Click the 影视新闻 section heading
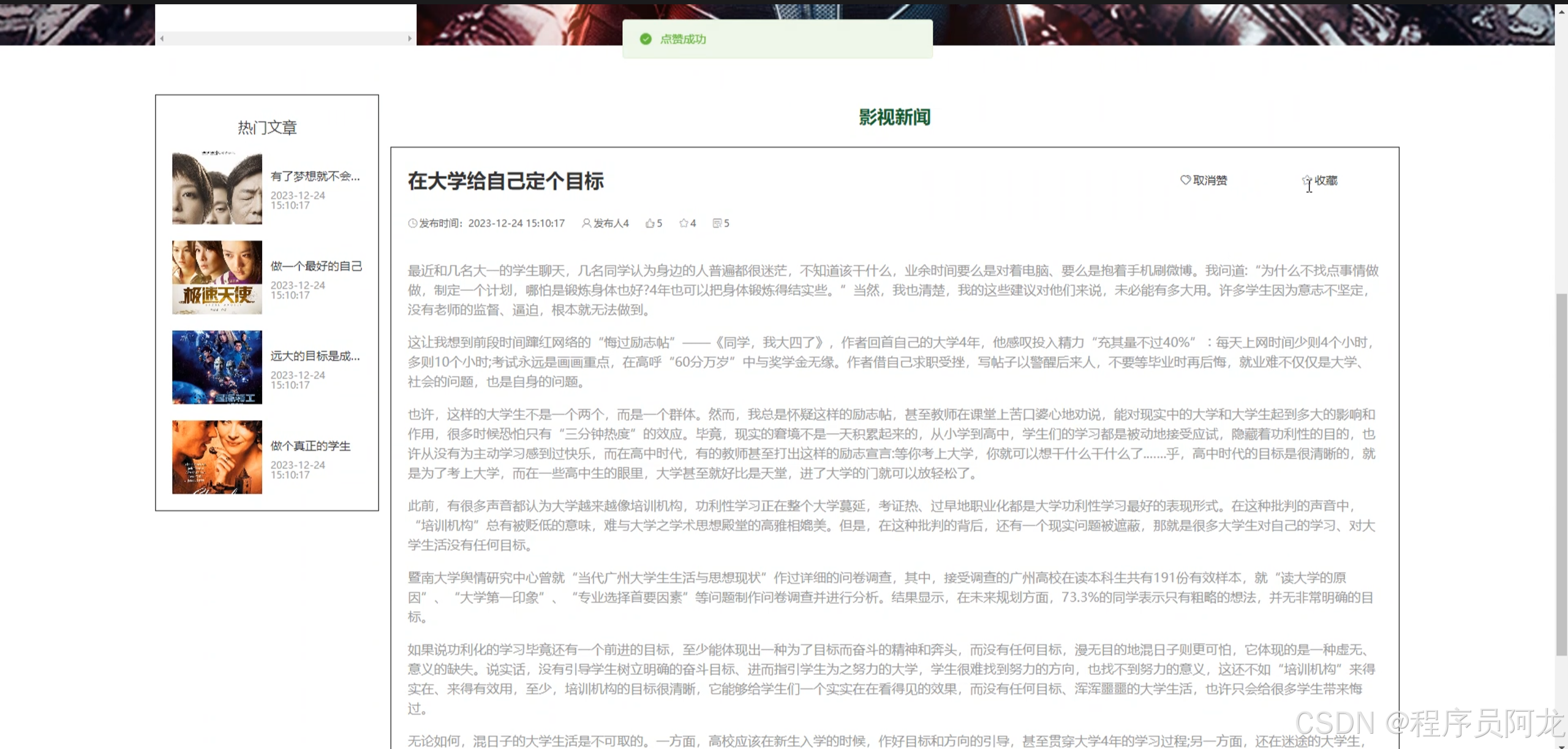The height and width of the screenshot is (749, 1568). (894, 117)
